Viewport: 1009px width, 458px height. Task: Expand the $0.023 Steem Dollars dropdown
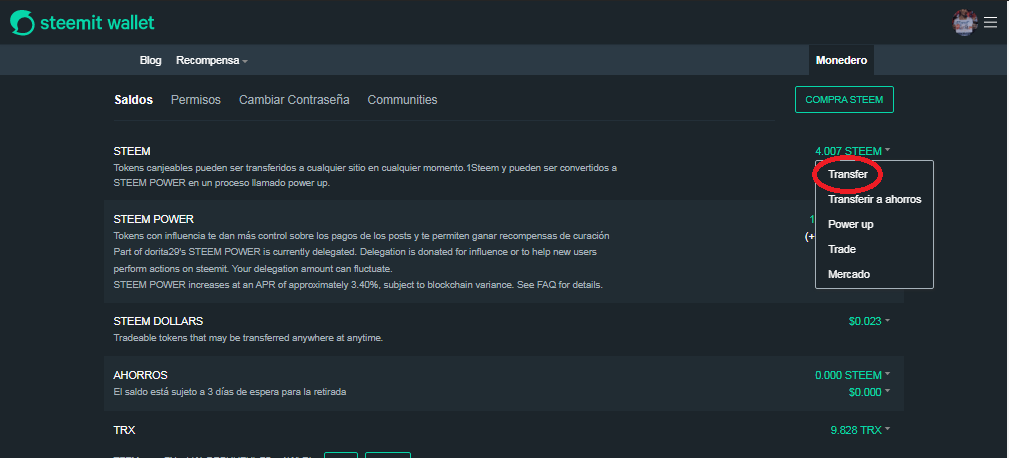click(869, 321)
